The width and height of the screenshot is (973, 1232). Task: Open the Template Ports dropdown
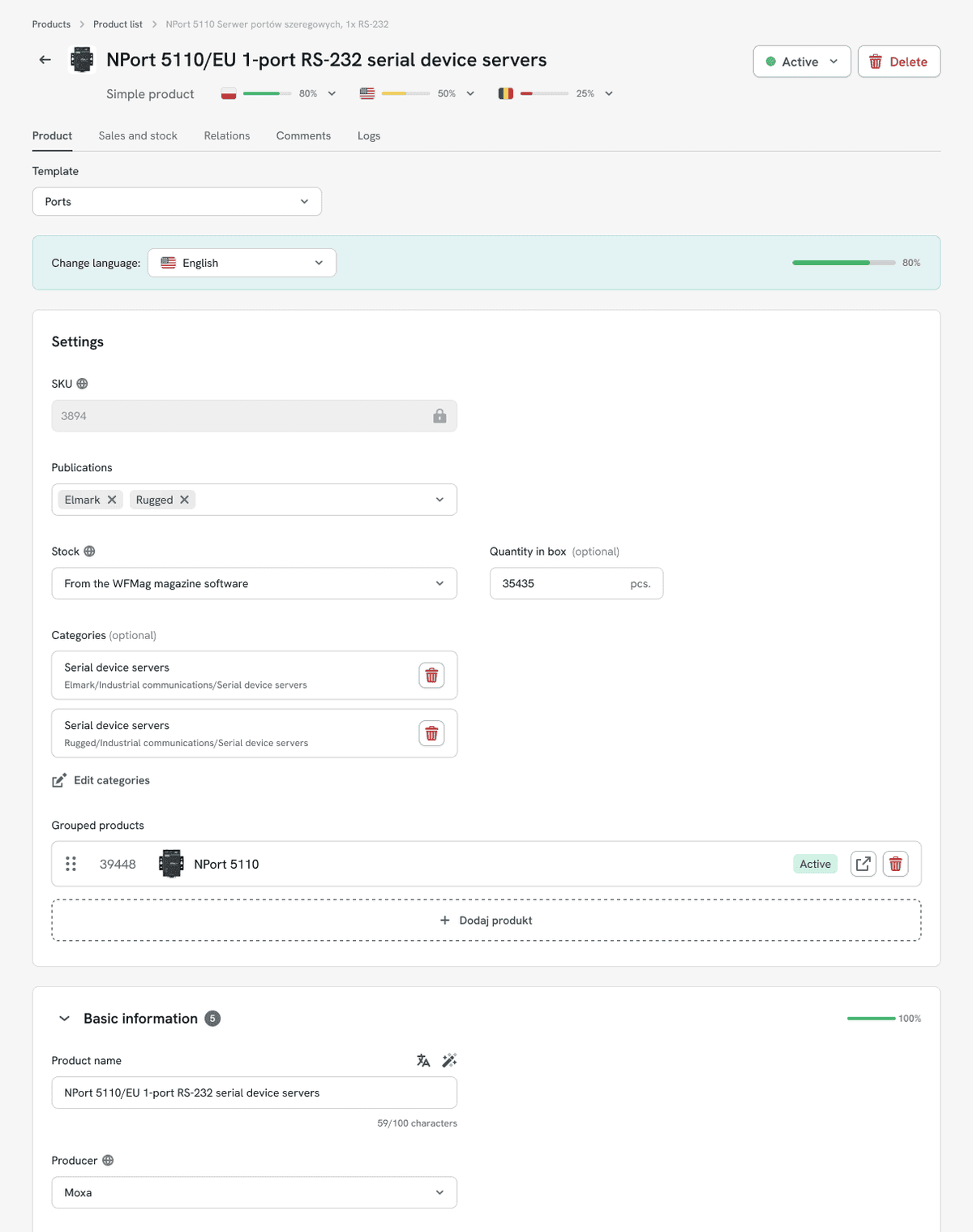pyautogui.click(x=177, y=201)
